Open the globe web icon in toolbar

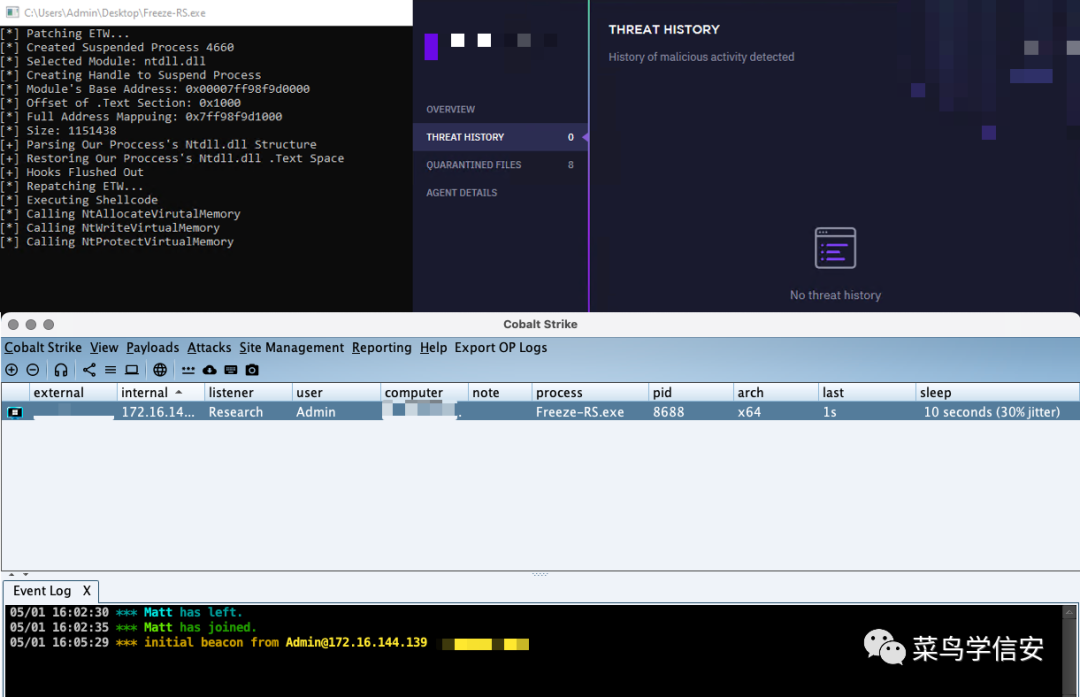[x=160, y=370]
